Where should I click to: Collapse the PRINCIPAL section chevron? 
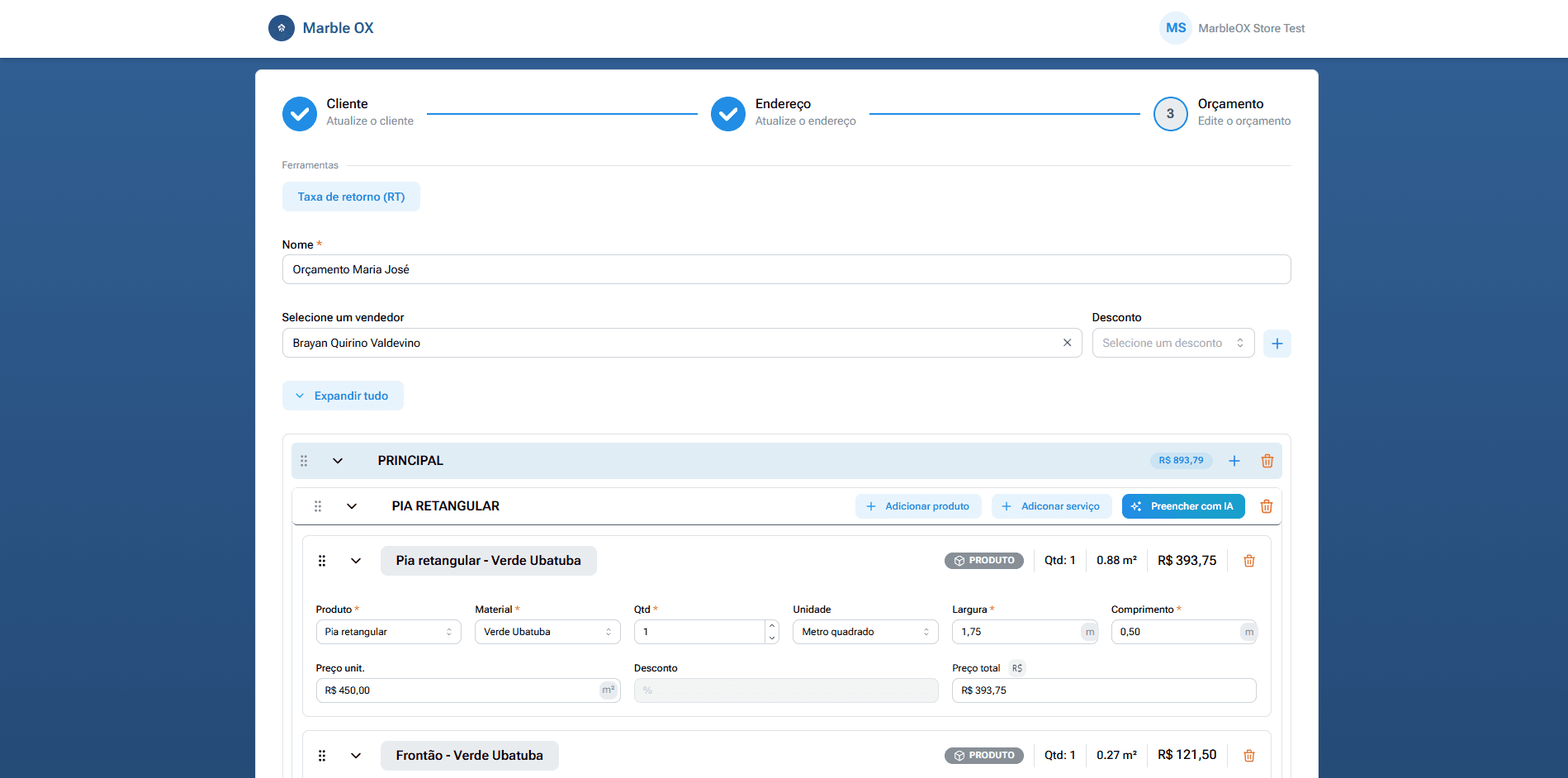tap(338, 461)
